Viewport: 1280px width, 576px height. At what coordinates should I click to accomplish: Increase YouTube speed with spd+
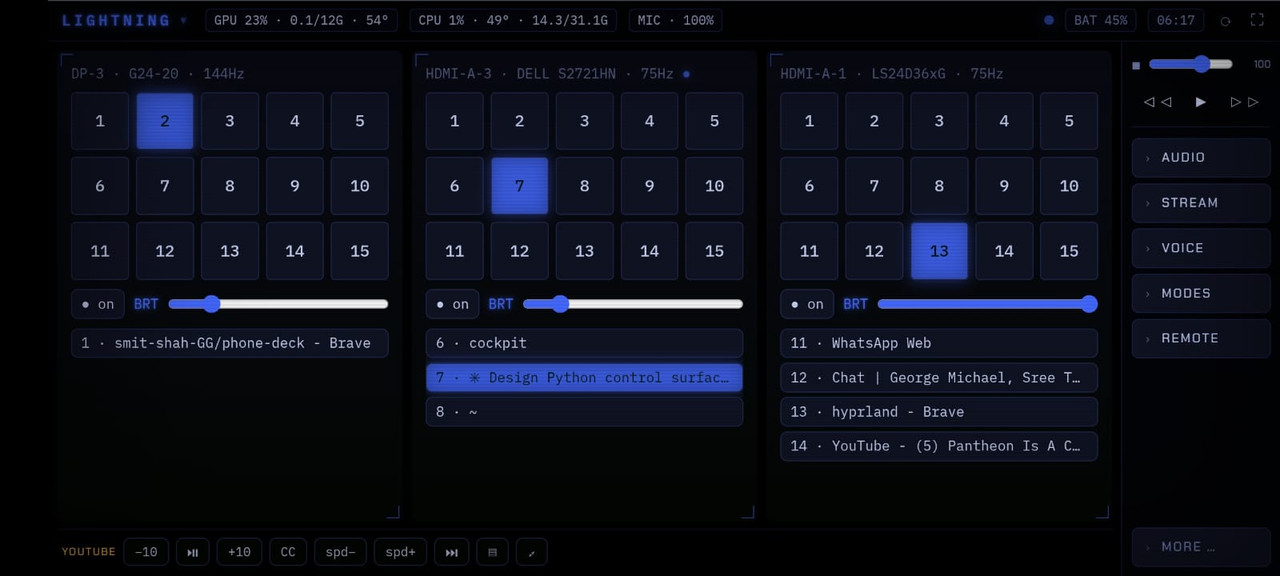[400, 552]
